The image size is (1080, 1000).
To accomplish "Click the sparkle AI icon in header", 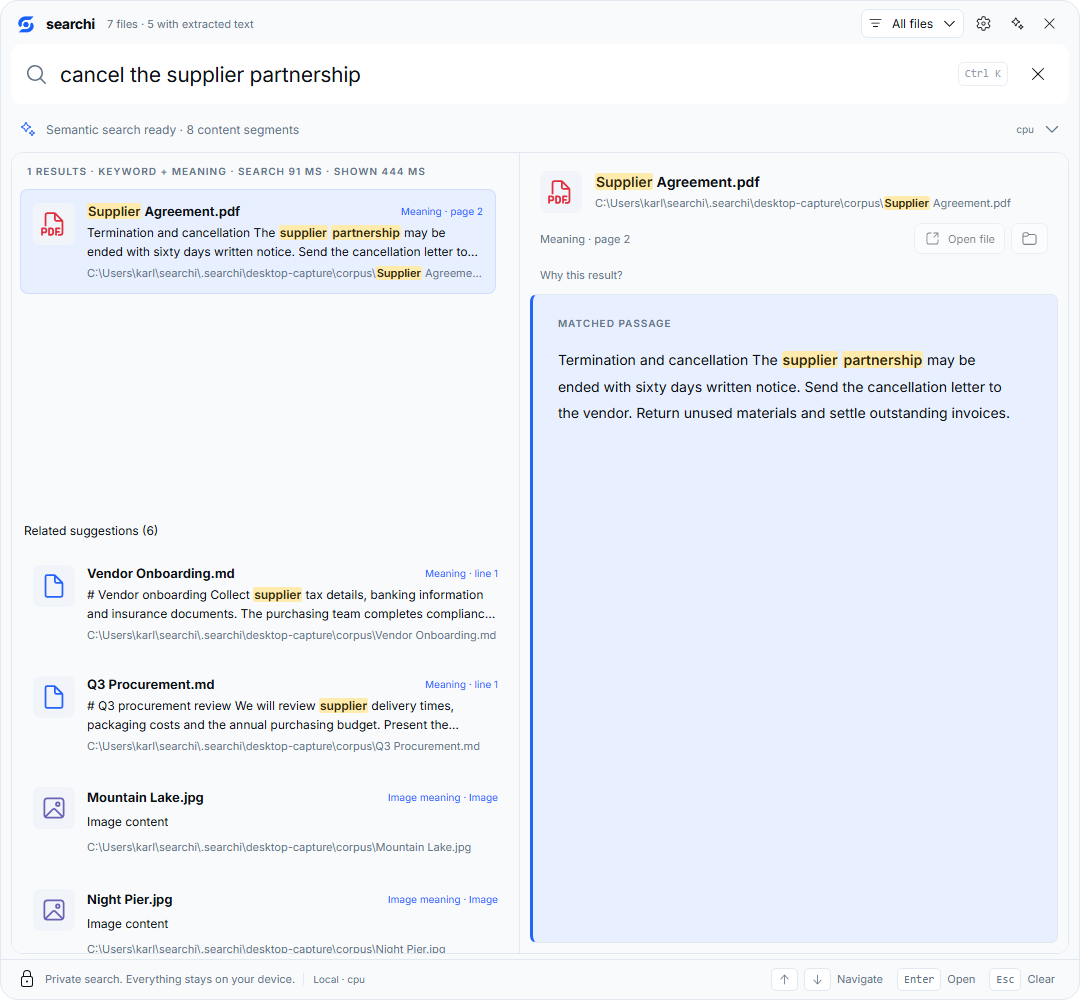I will pyautogui.click(x=1017, y=24).
